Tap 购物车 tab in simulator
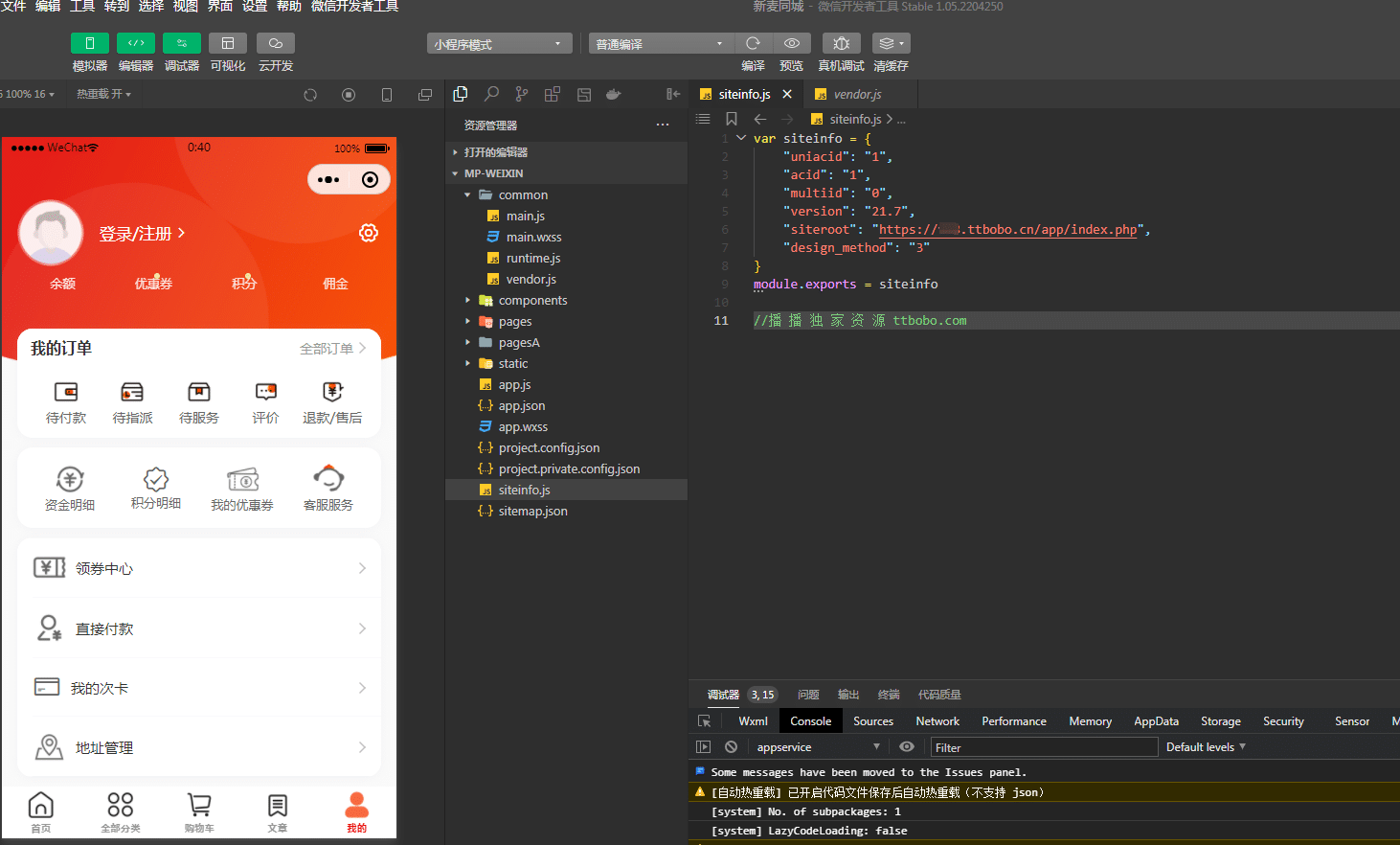Viewport: 1400px width, 845px height. (x=199, y=812)
